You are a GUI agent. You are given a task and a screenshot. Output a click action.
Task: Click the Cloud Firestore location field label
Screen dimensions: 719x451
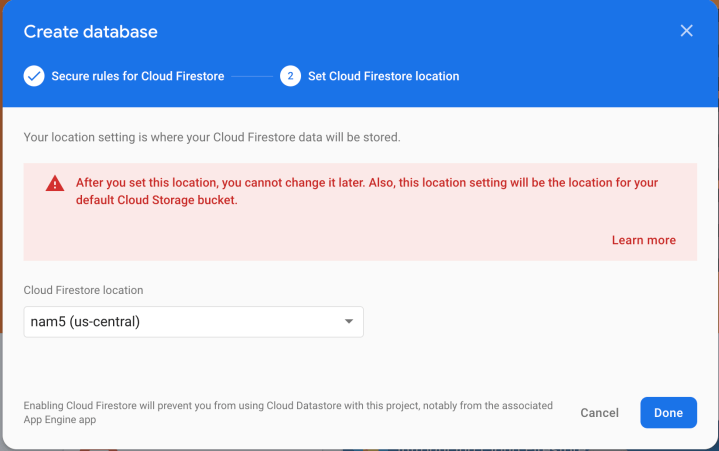point(83,290)
